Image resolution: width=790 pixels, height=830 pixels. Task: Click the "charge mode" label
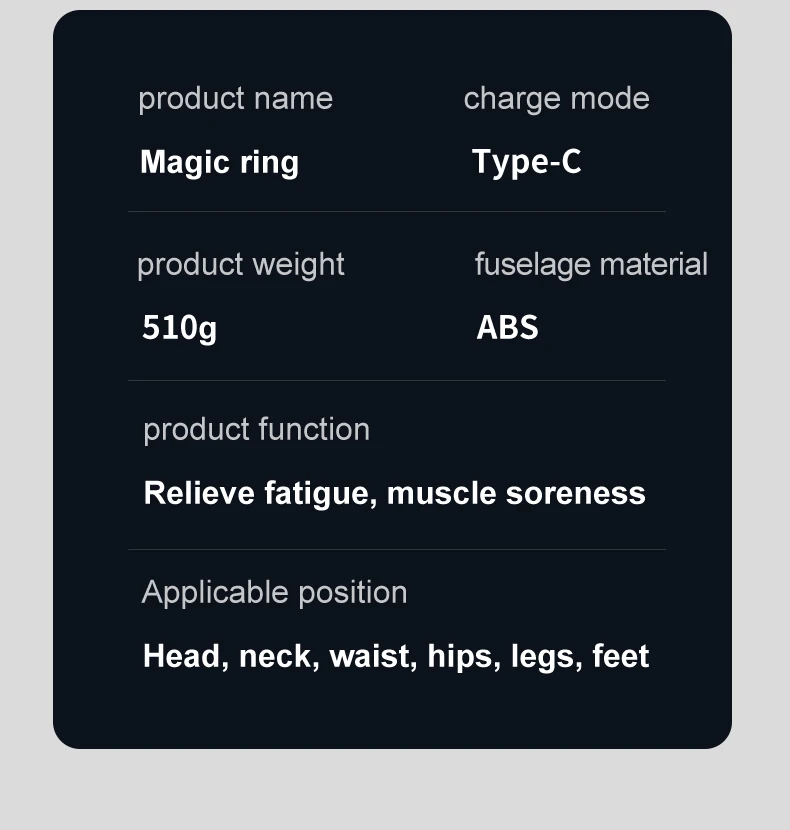pyautogui.click(x=556, y=99)
